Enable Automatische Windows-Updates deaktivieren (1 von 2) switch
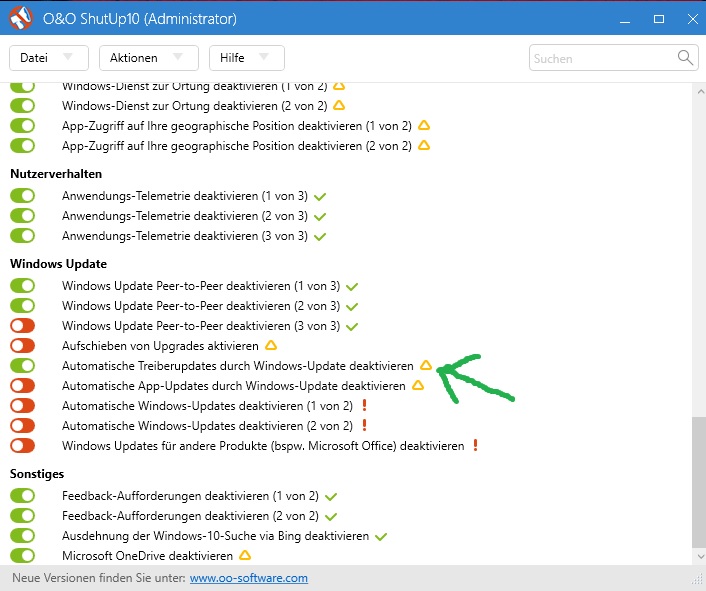The width and height of the screenshot is (706, 591). click(x=23, y=406)
